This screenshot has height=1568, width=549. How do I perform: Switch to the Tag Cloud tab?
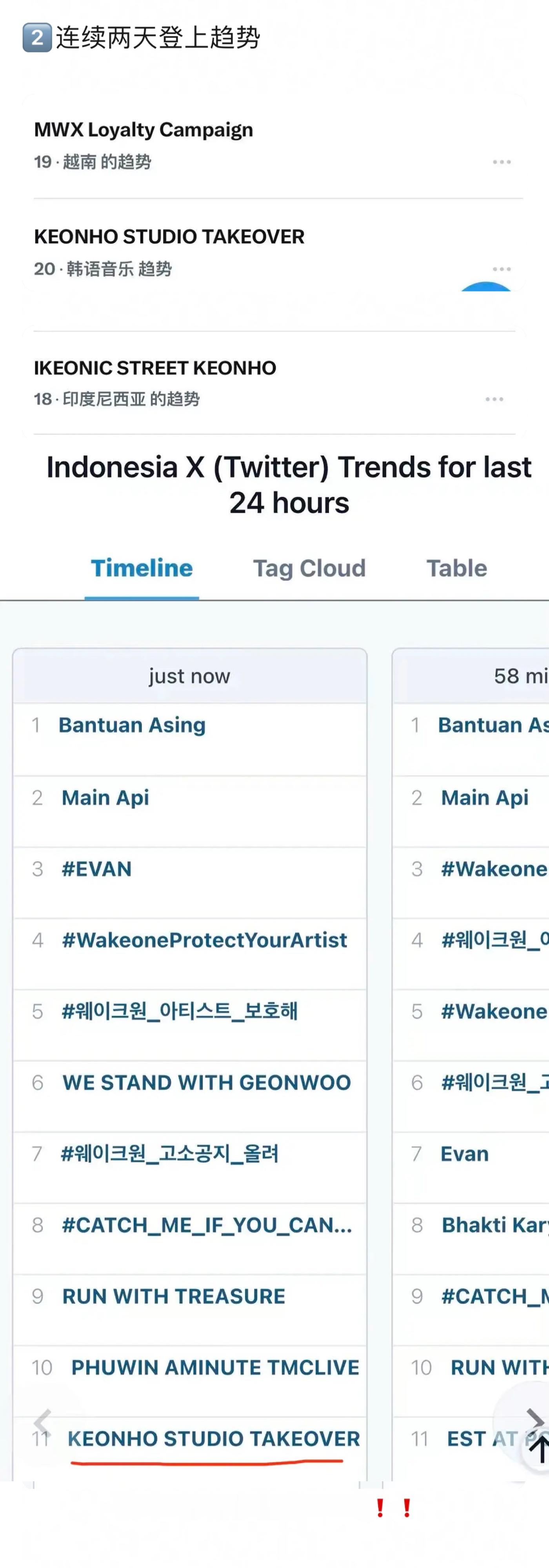click(x=309, y=568)
